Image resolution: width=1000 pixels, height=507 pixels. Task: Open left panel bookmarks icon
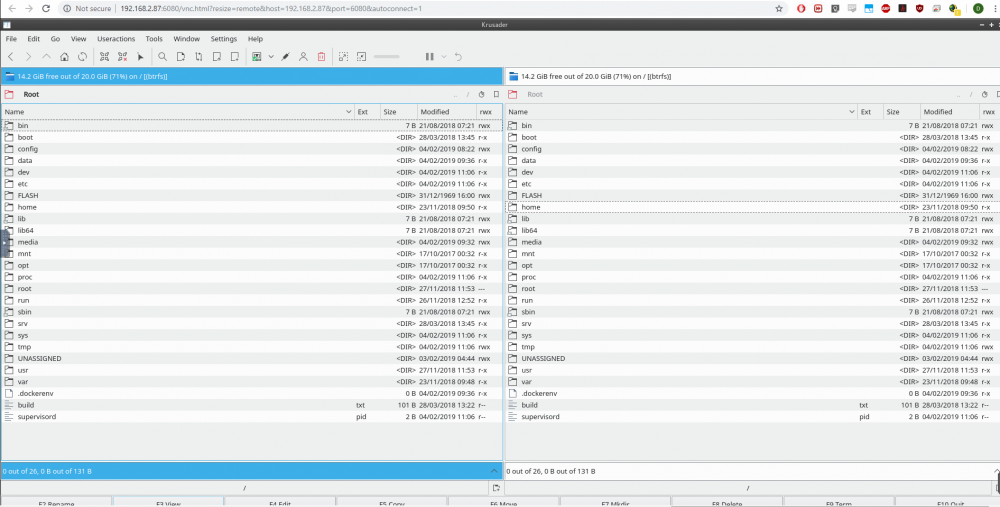point(496,94)
